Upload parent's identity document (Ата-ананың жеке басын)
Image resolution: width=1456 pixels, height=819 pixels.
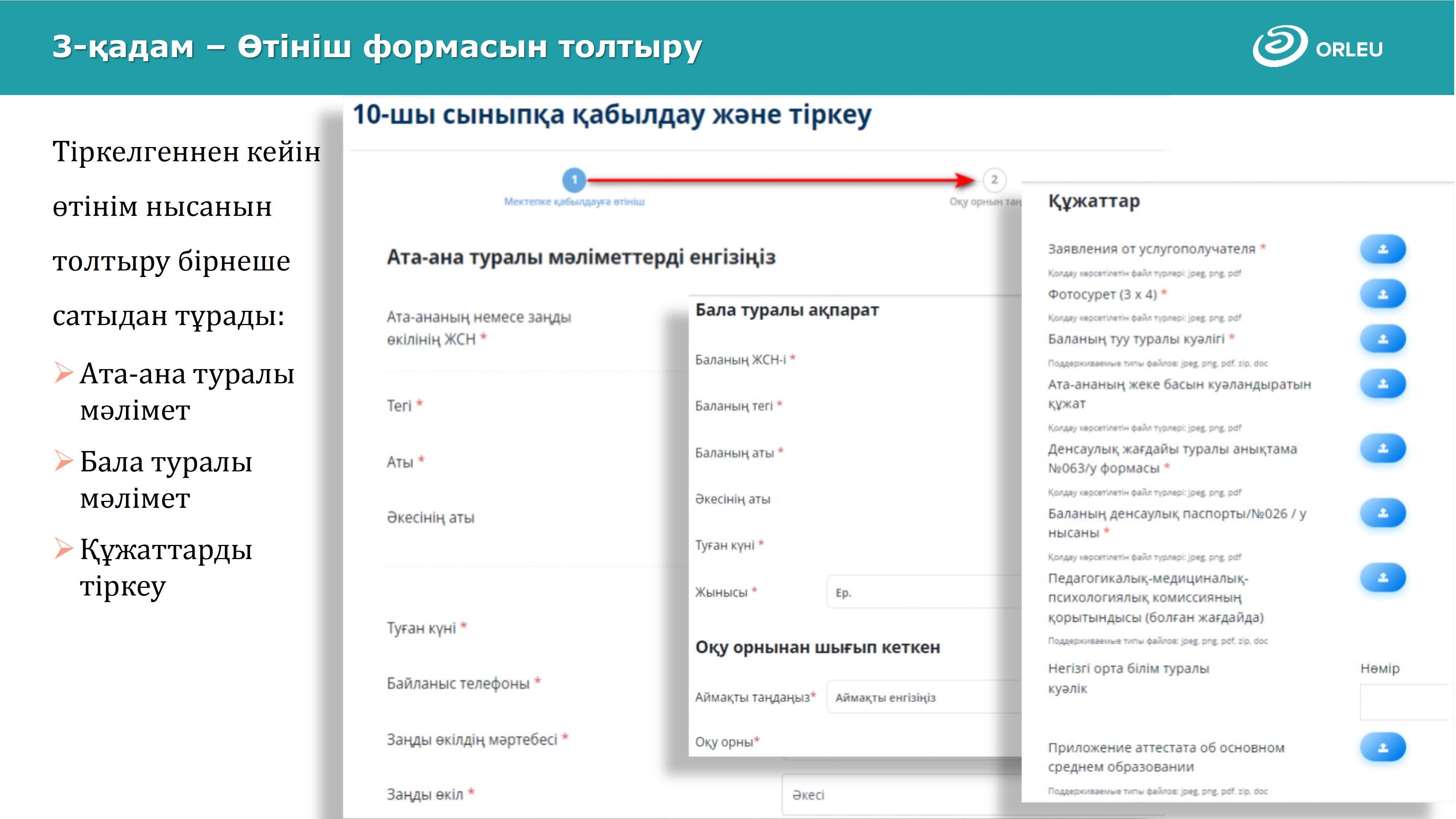pos(1382,384)
